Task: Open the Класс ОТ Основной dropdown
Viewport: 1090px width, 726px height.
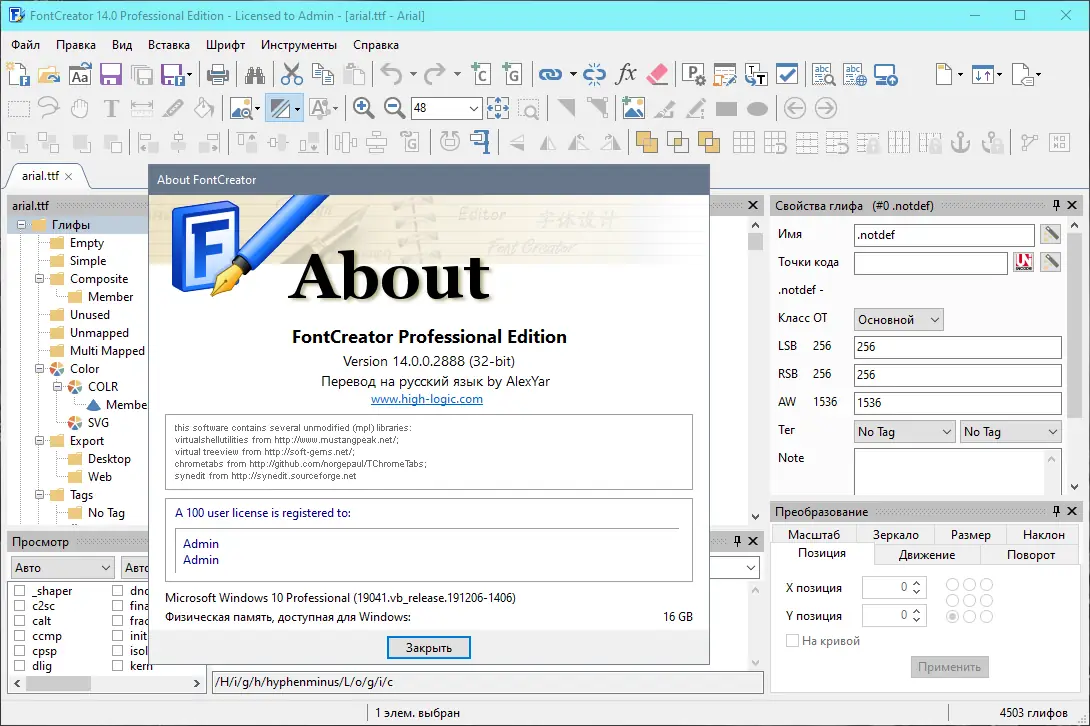Action: 898,319
